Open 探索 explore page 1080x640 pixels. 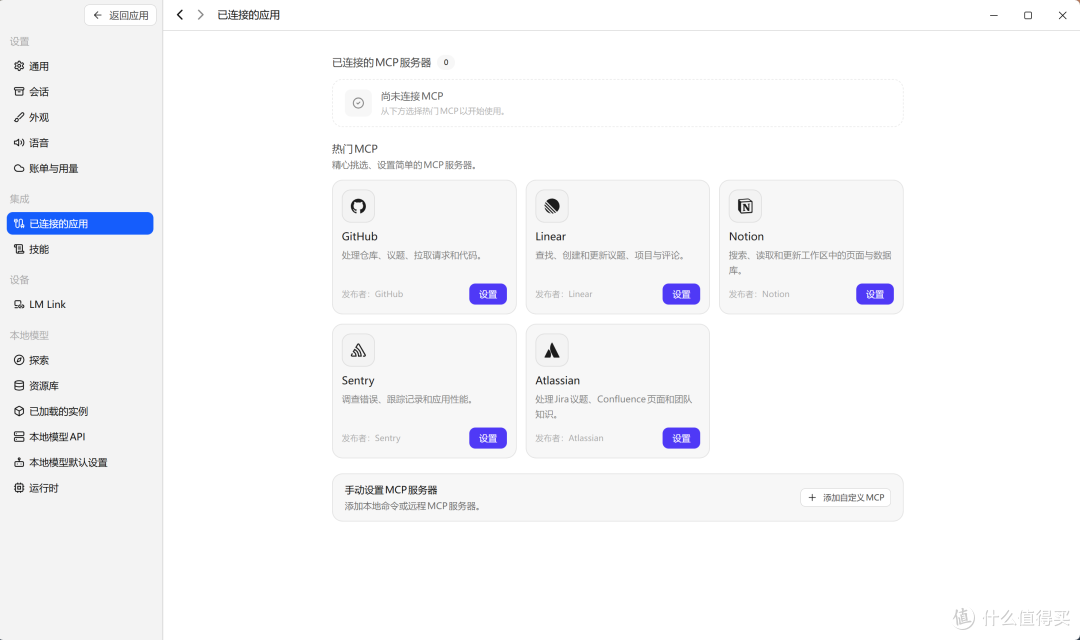[x=80, y=360]
